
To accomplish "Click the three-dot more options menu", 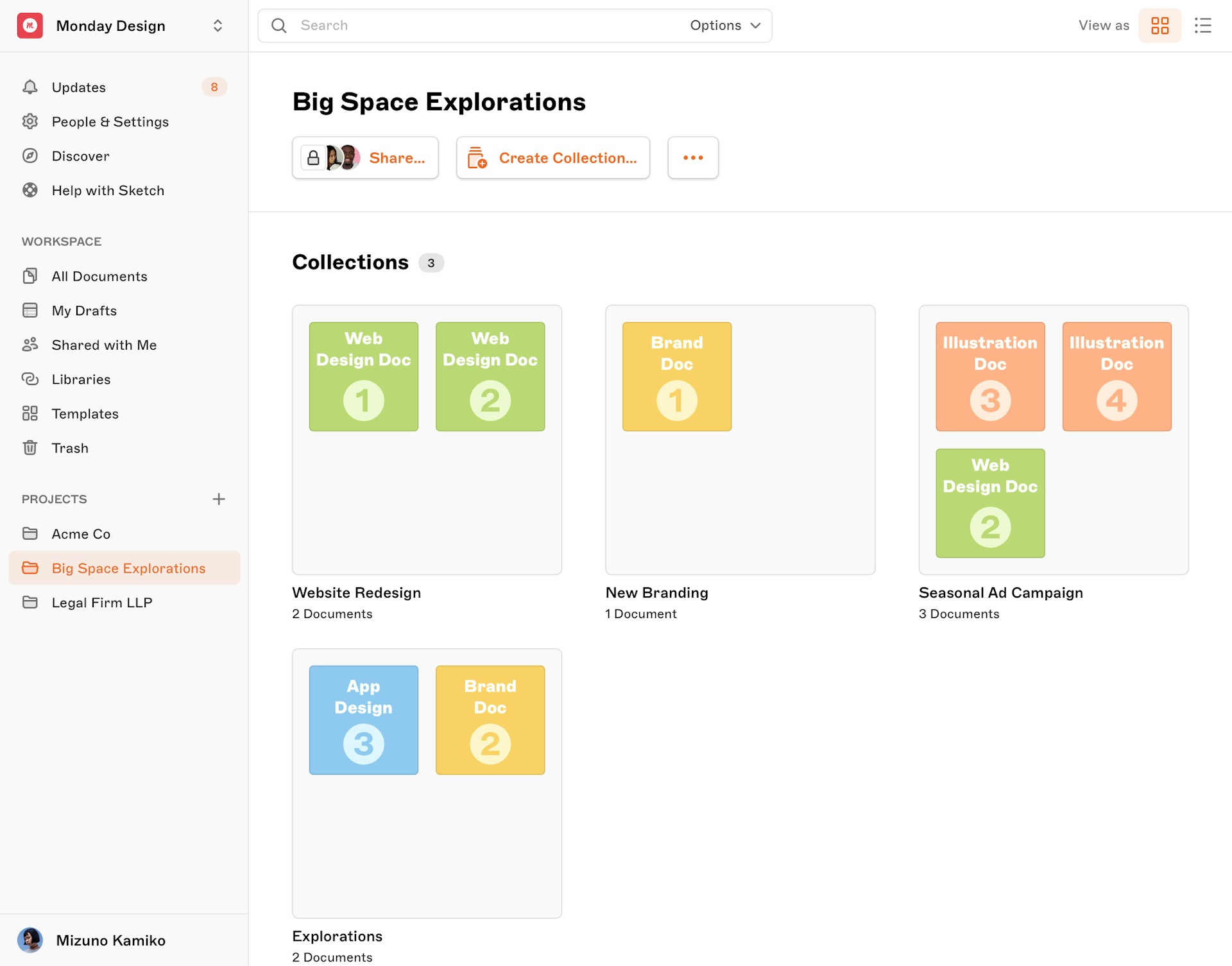I will pos(693,157).
